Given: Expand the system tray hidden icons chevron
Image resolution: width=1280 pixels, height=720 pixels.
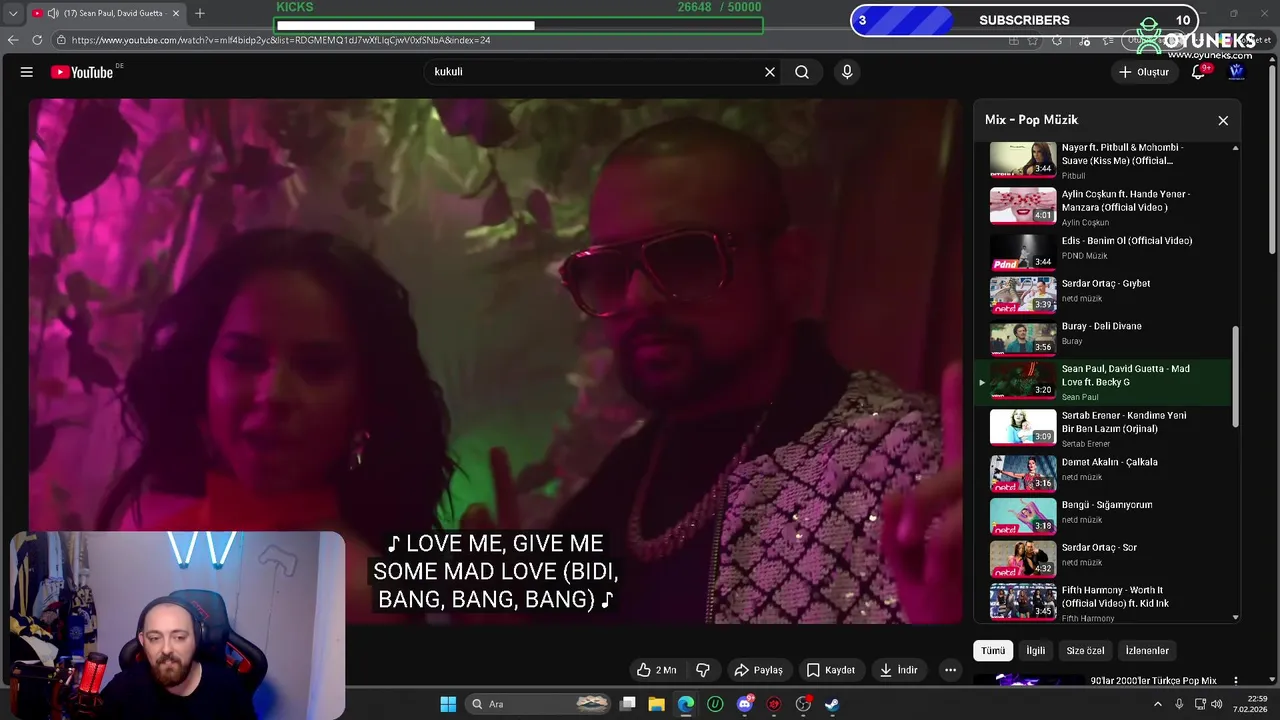Looking at the screenshot, I should pos(1158,704).
